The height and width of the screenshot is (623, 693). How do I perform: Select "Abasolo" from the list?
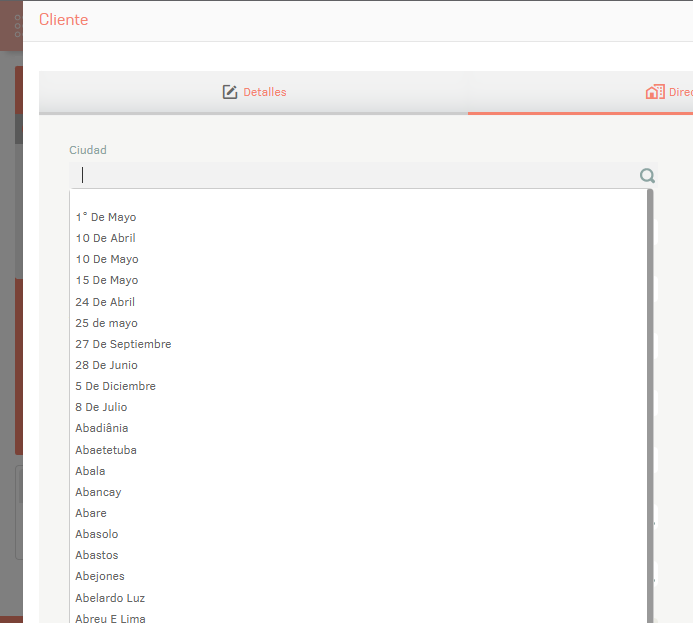click(358, 534)
